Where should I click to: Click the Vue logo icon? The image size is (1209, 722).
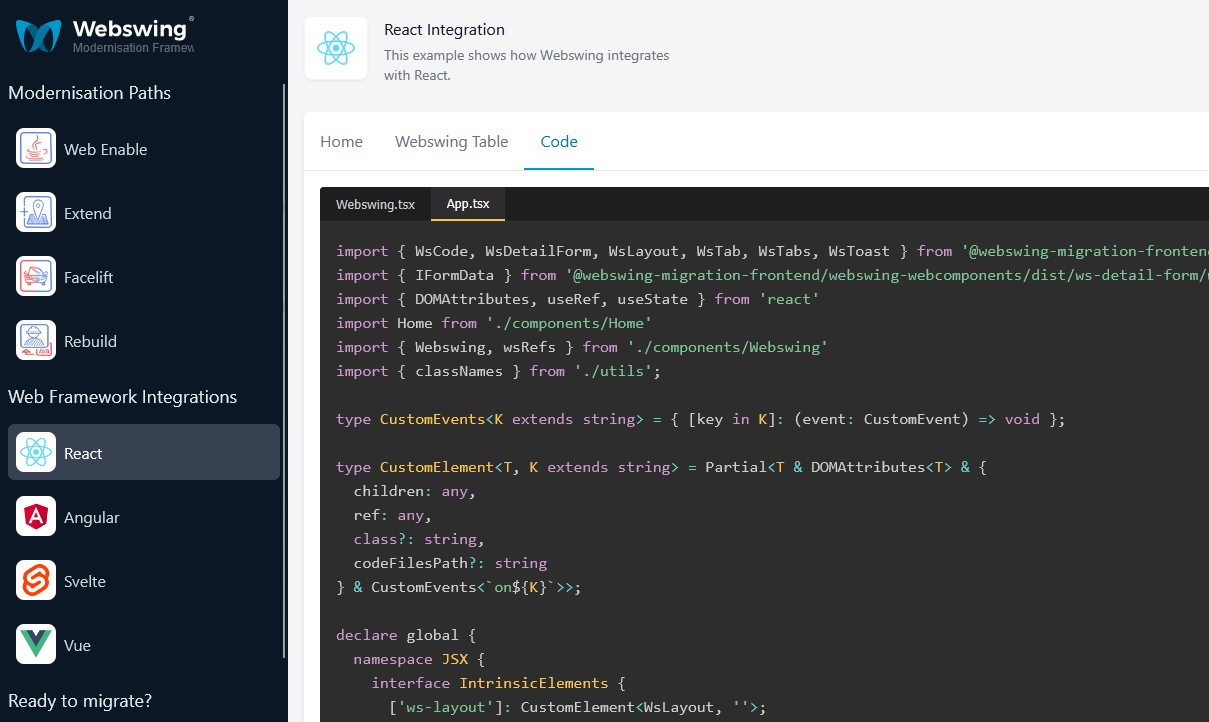[x=36, y=645]
